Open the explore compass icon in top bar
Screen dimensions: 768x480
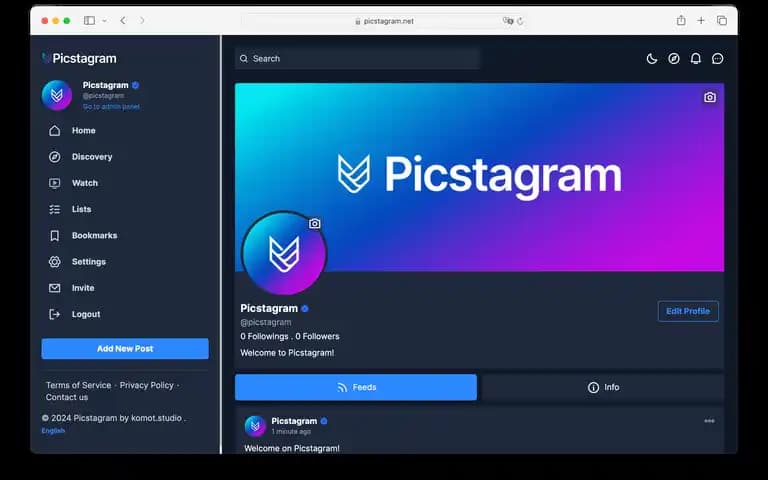[x=674, y=59]
